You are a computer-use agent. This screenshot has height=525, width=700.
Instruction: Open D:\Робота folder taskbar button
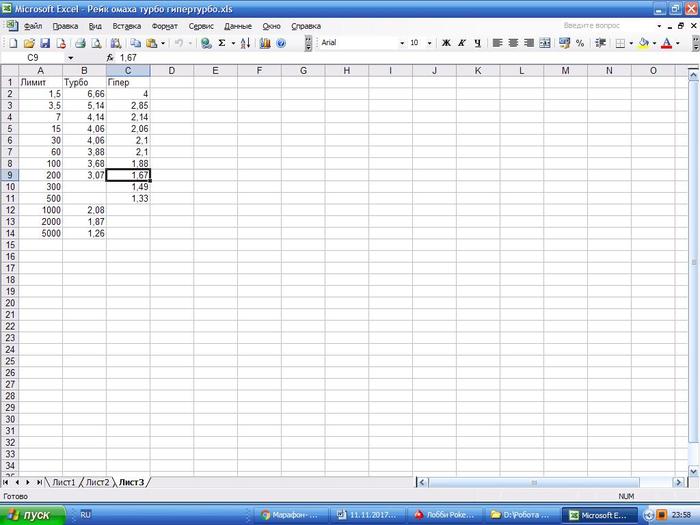pyautogui.click(x=522, y=515)
